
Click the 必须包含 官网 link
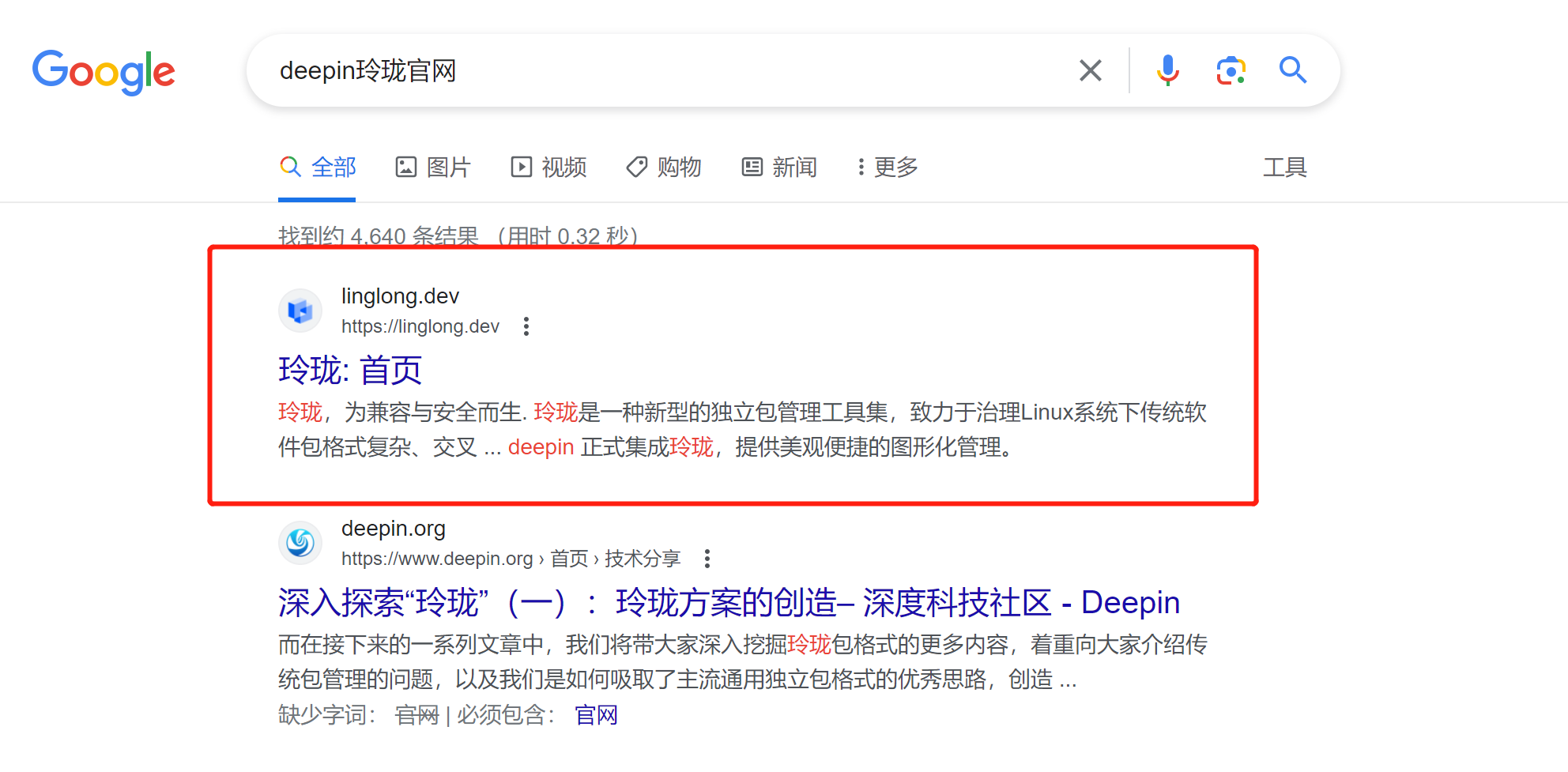tap(596, 715)
